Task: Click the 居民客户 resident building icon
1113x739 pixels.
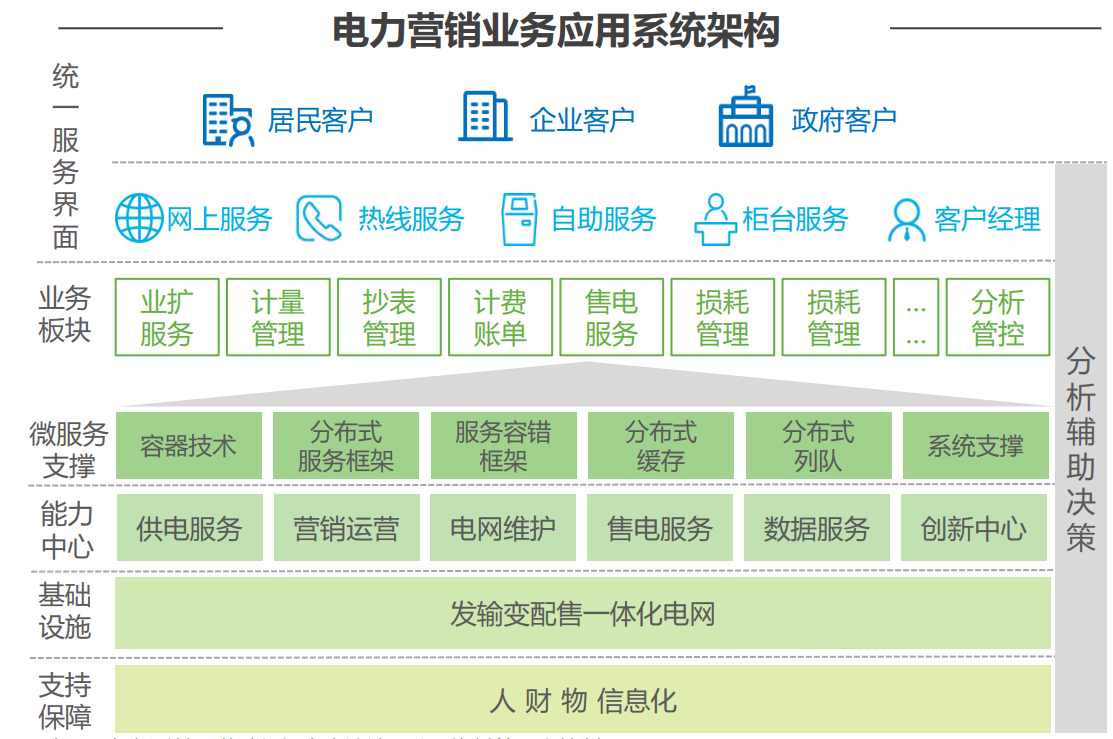Action: click(x=228, y=120)
